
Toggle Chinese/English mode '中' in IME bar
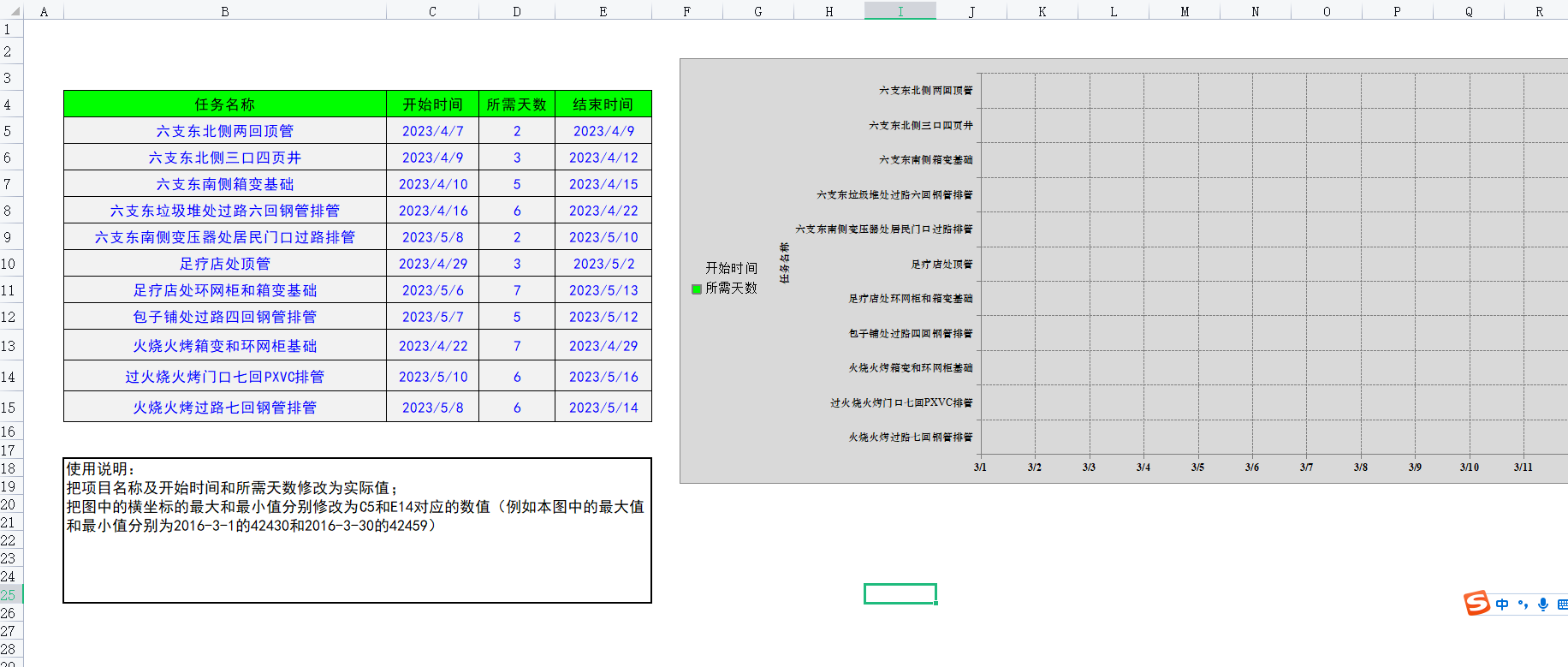(x=1502, y=604)
